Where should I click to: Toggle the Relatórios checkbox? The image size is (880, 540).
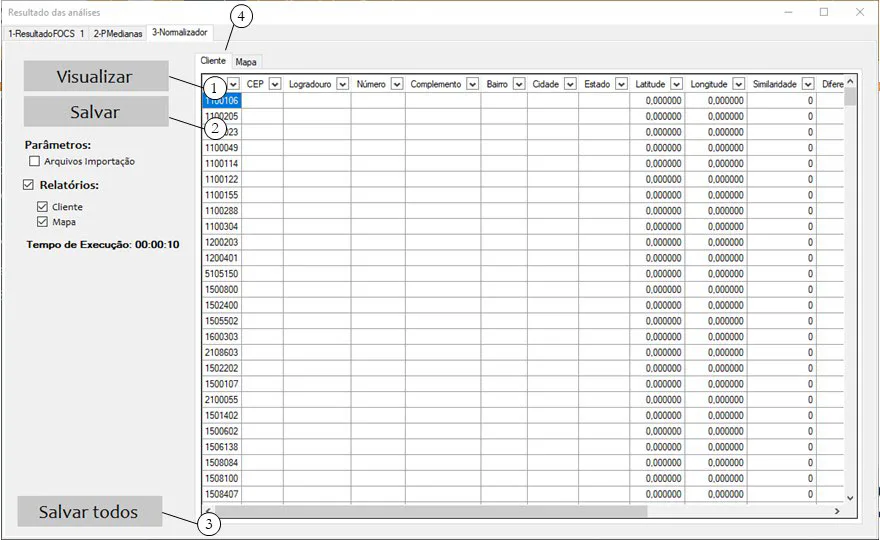[28, 184]
